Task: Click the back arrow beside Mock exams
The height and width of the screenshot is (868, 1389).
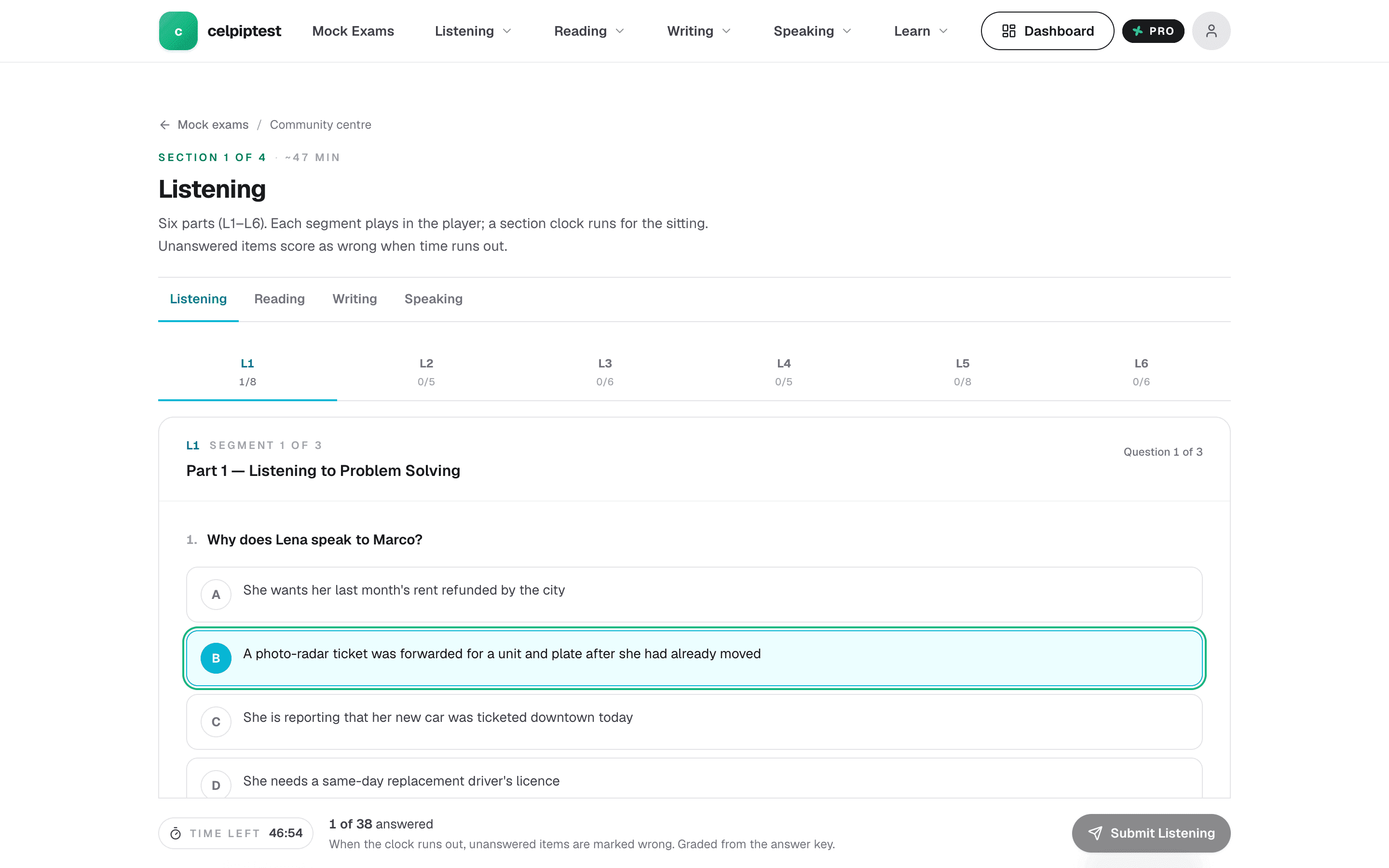Action: click(x=165, y=124)
